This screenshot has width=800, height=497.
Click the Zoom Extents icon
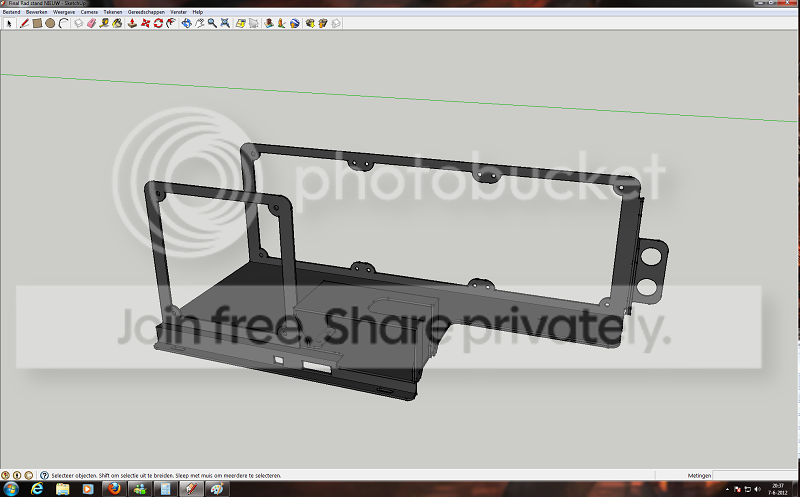tap(225, 23)
